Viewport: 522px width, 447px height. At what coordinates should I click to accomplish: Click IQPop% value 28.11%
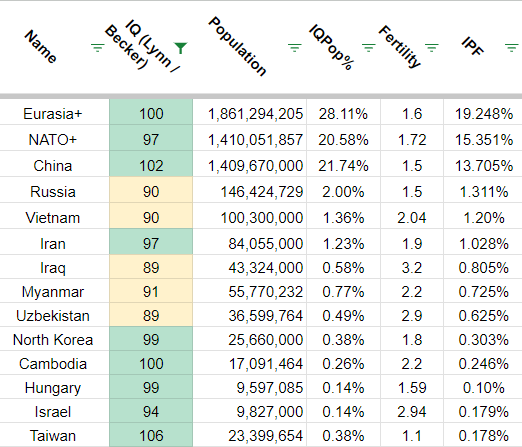[343, 114]
